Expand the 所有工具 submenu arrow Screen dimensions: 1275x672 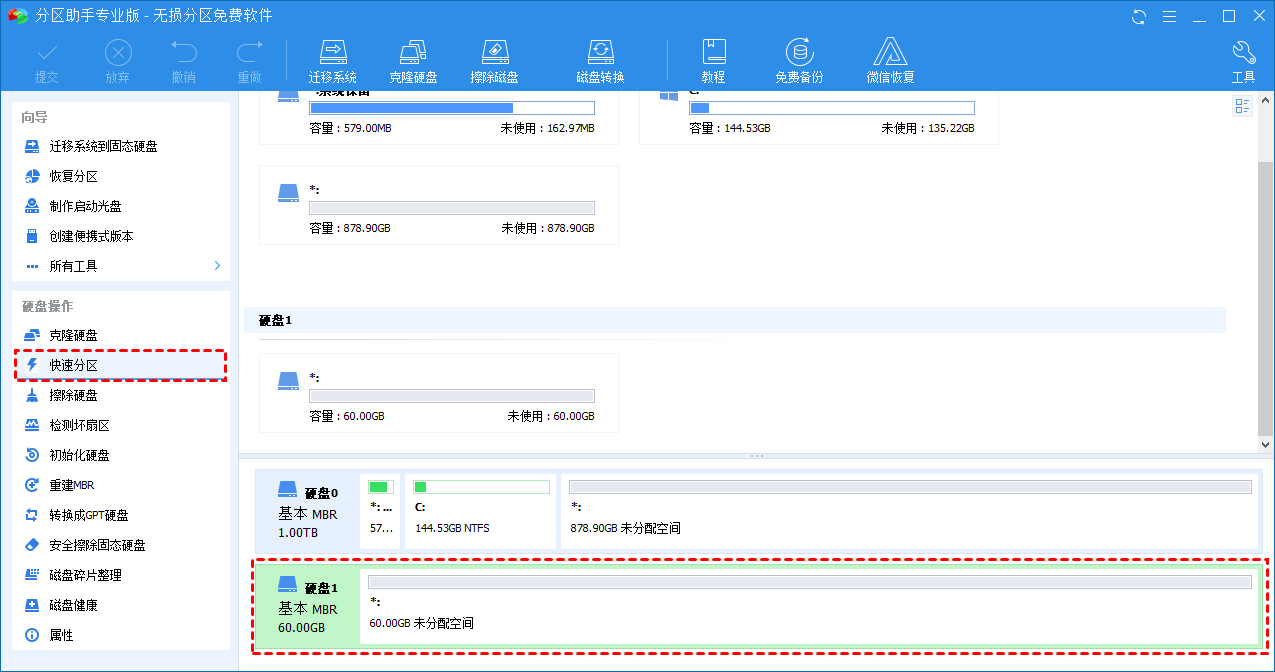tap(217, 266)
